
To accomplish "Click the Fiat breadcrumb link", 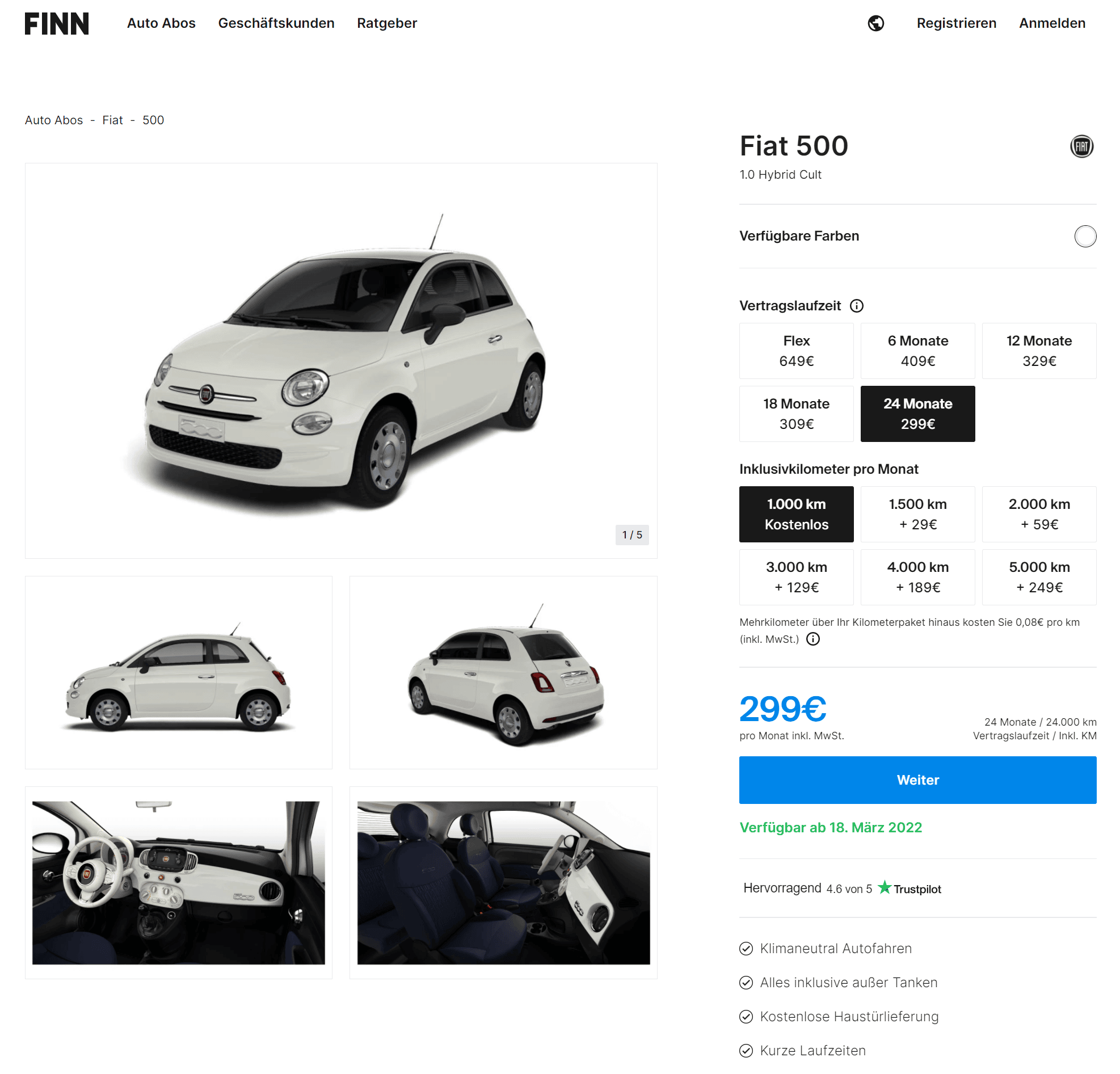I will [x=112, y=120].
